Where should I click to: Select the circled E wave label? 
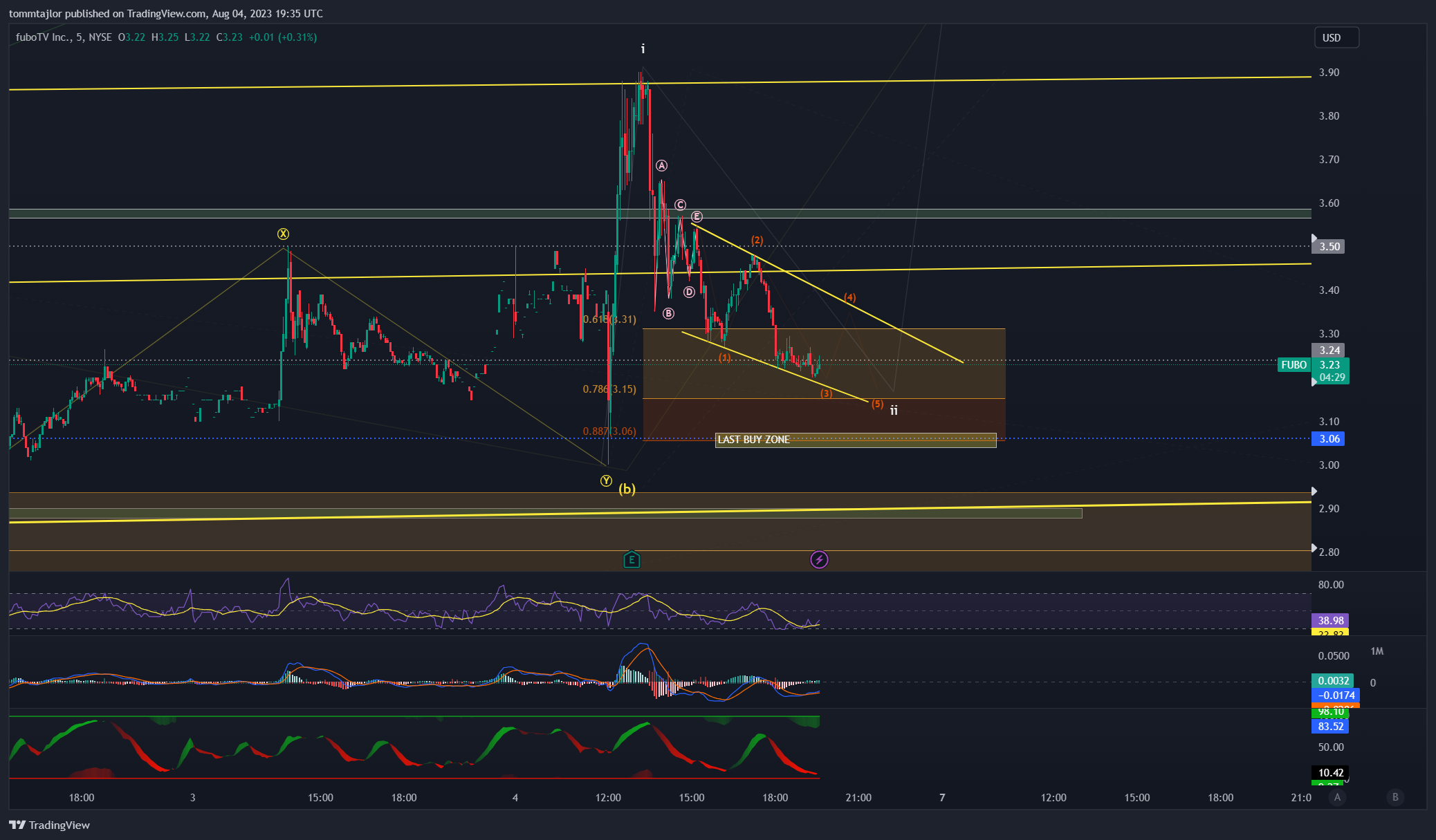(697, 216)
